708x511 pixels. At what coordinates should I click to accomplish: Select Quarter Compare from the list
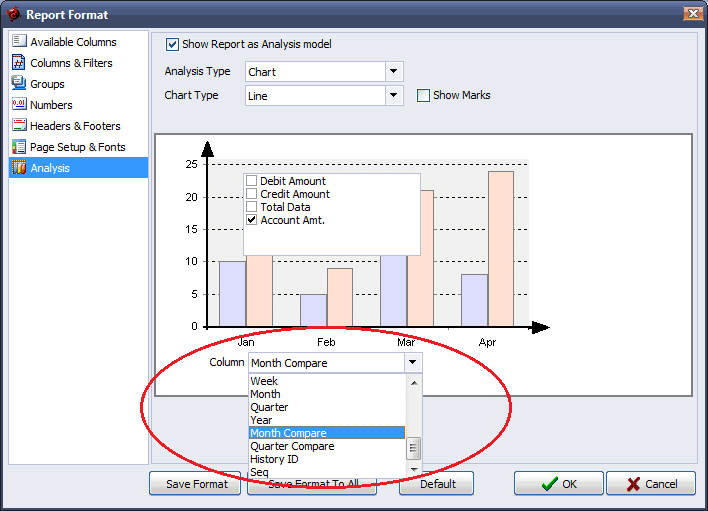292,446
